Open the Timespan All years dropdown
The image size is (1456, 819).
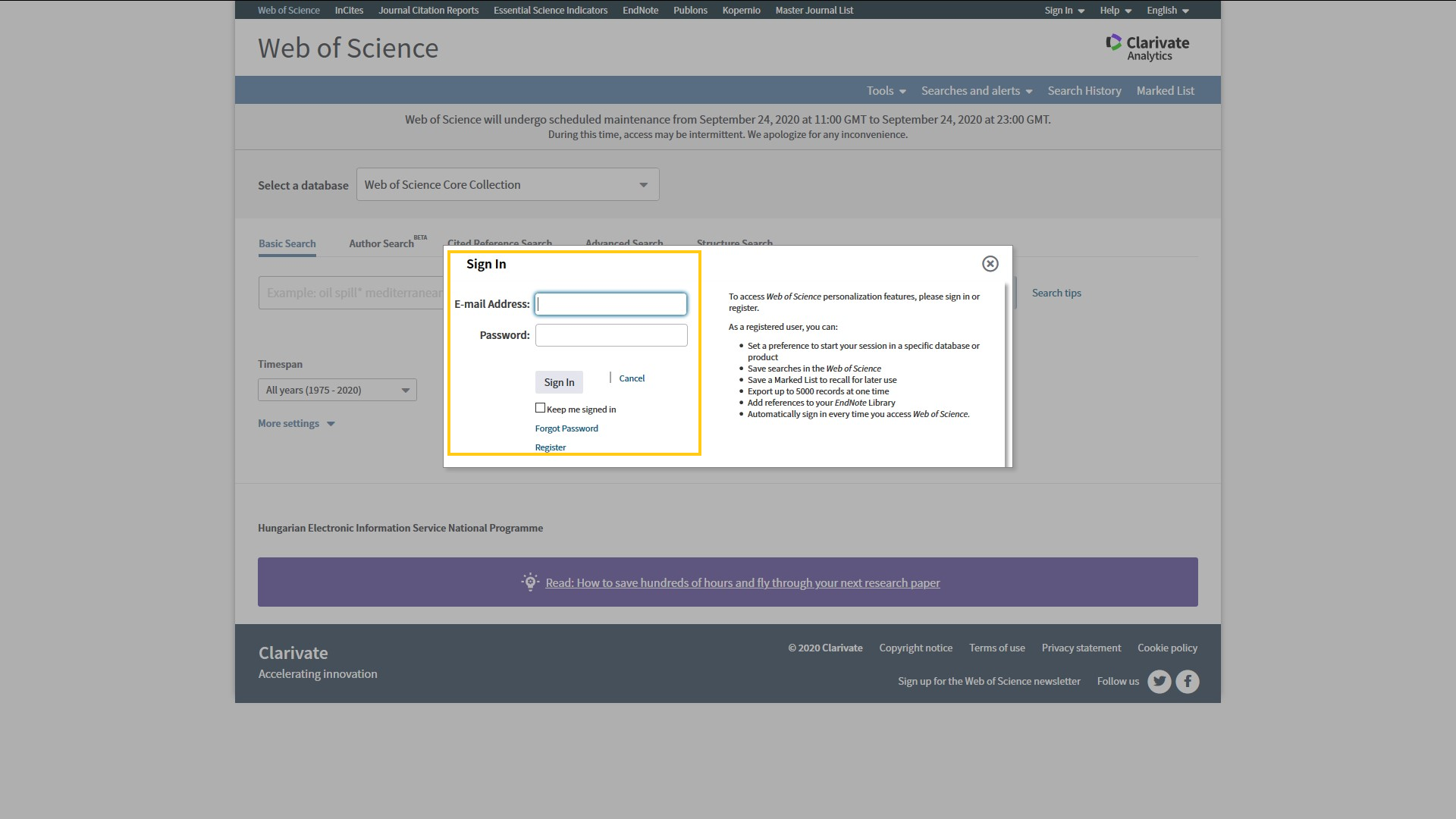(337, 390)
